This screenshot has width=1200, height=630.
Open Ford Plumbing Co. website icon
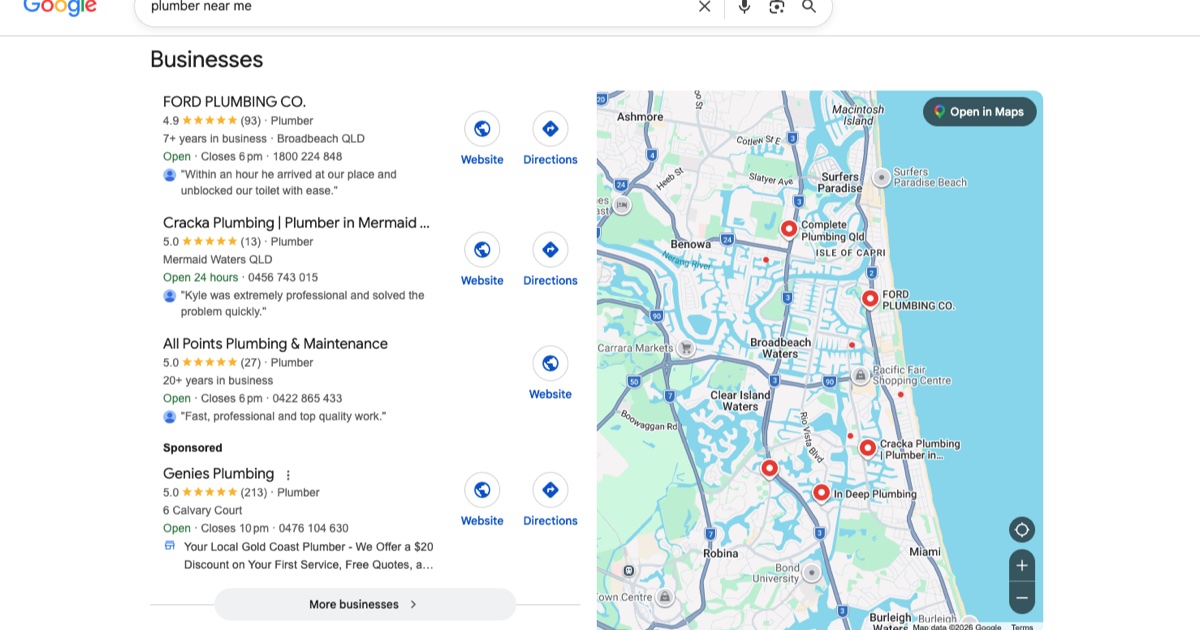[482, 129]
